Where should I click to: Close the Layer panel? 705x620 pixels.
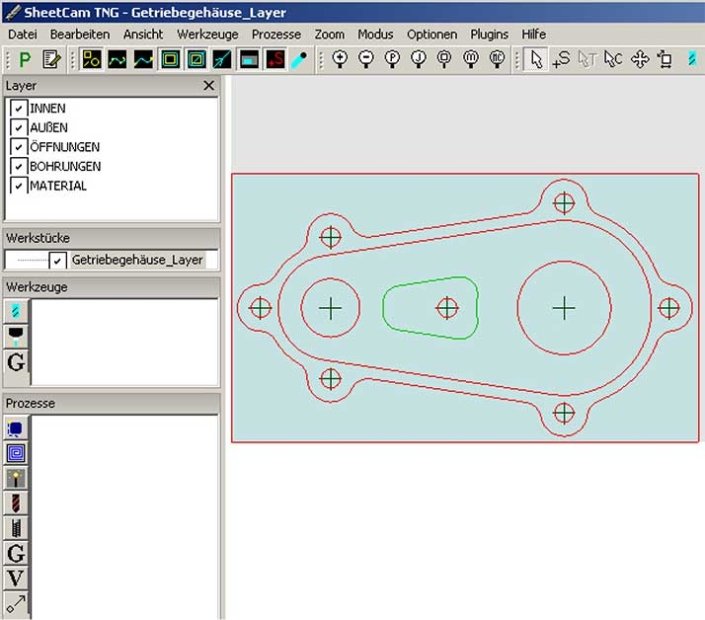coord(209,86)
